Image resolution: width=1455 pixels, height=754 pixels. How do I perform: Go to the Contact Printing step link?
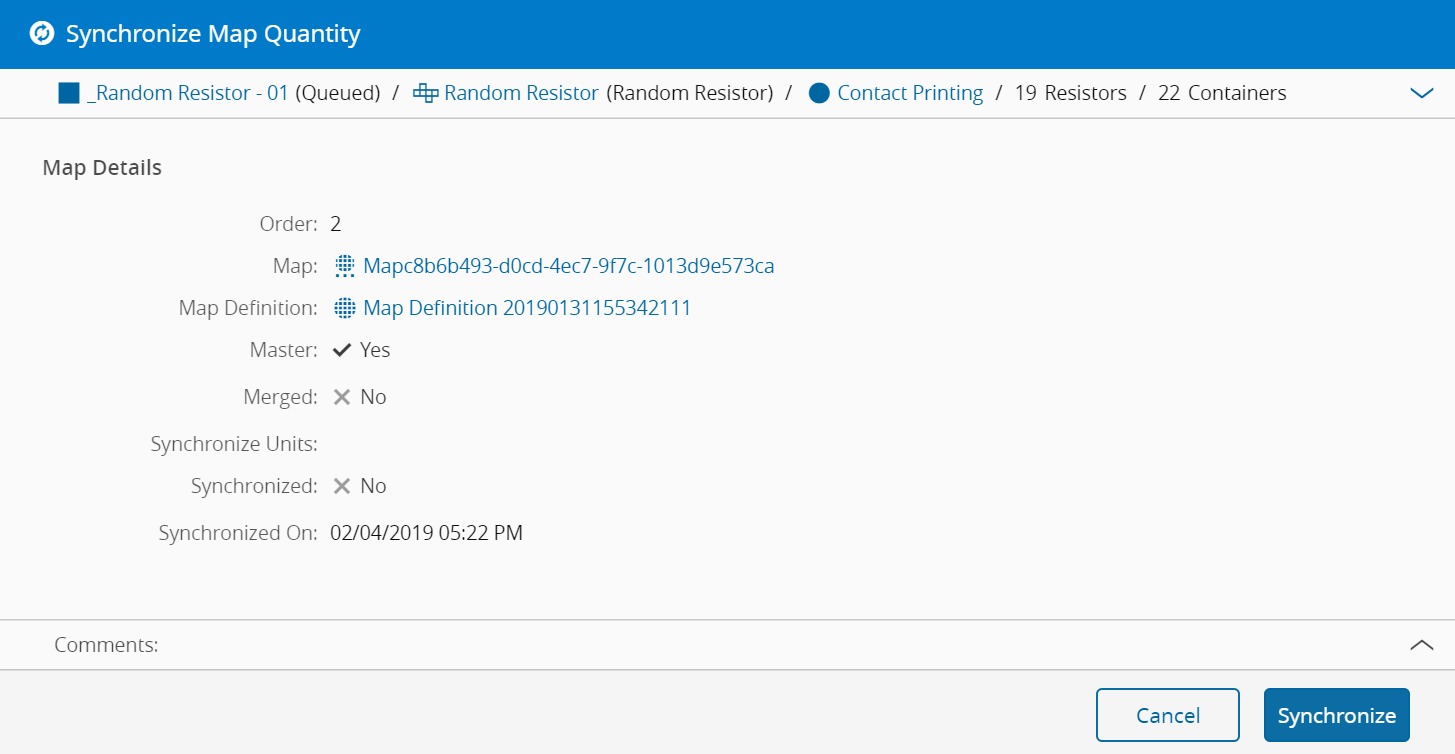910,94
